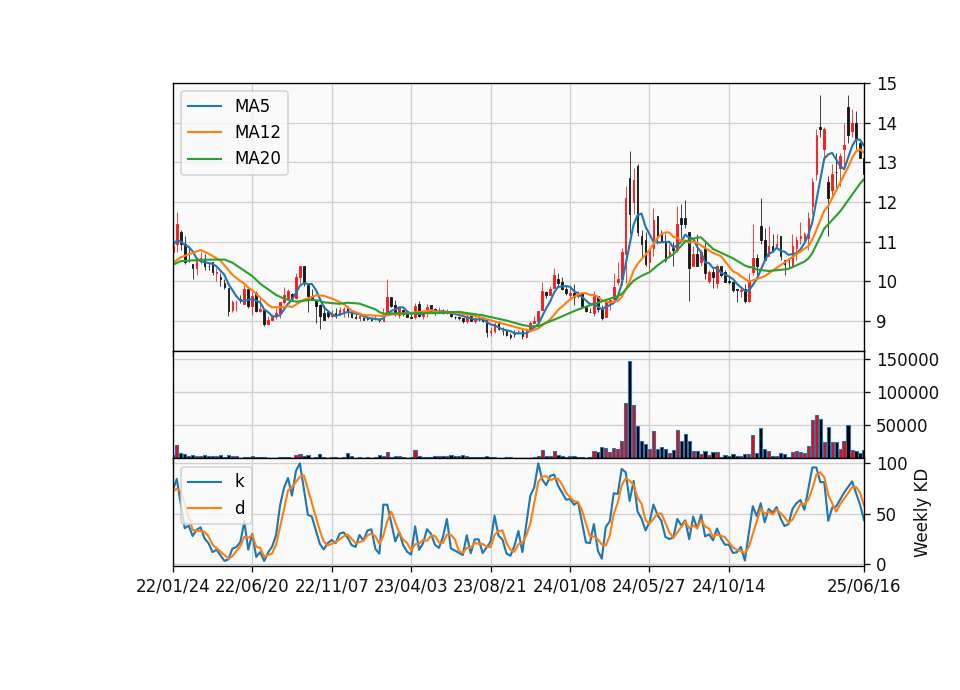
Task: Click the 22/11/07 date tick label
Action: click(x=332, y=587)
